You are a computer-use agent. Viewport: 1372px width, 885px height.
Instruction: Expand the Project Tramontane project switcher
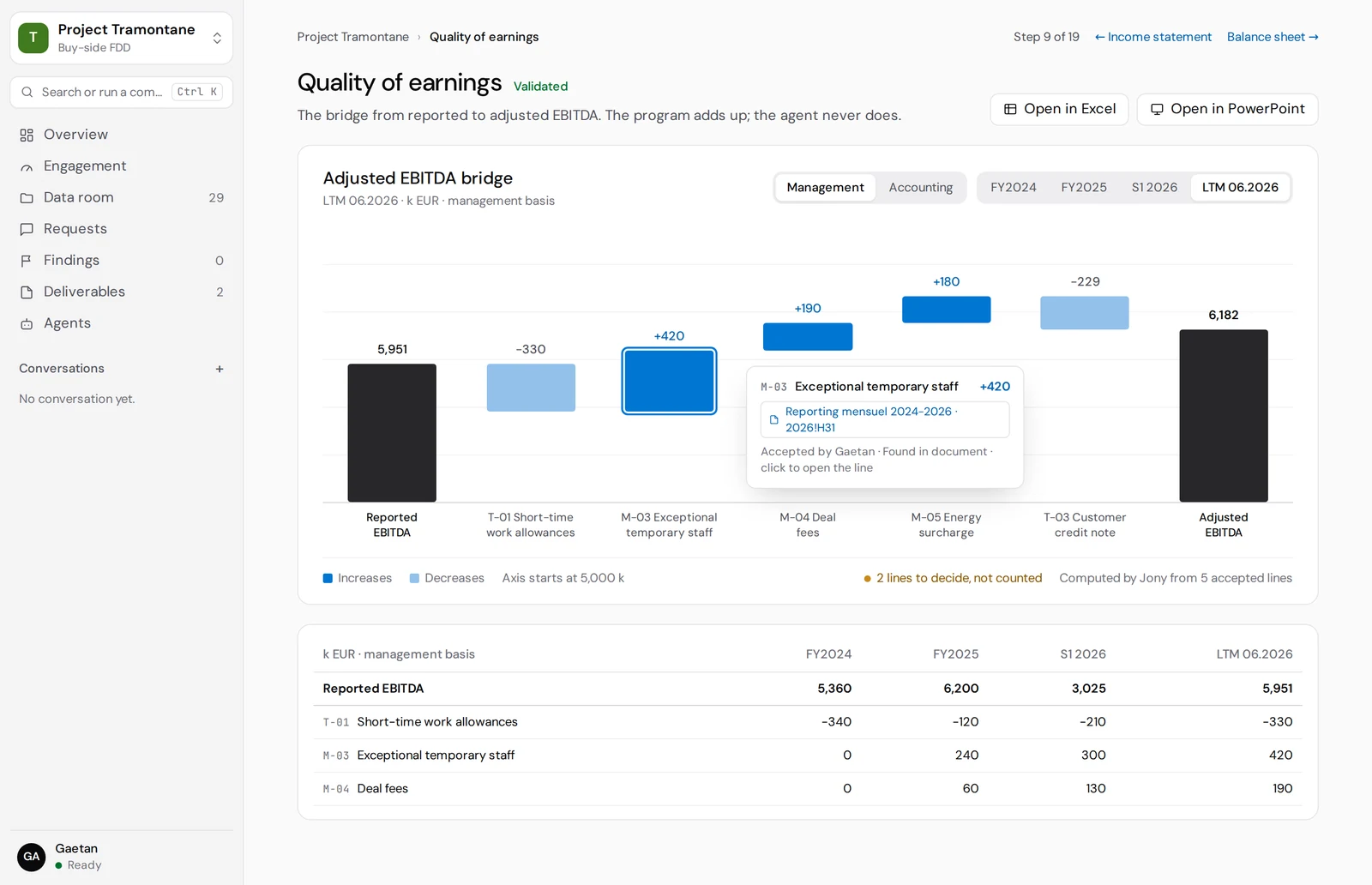click(217, 38)
